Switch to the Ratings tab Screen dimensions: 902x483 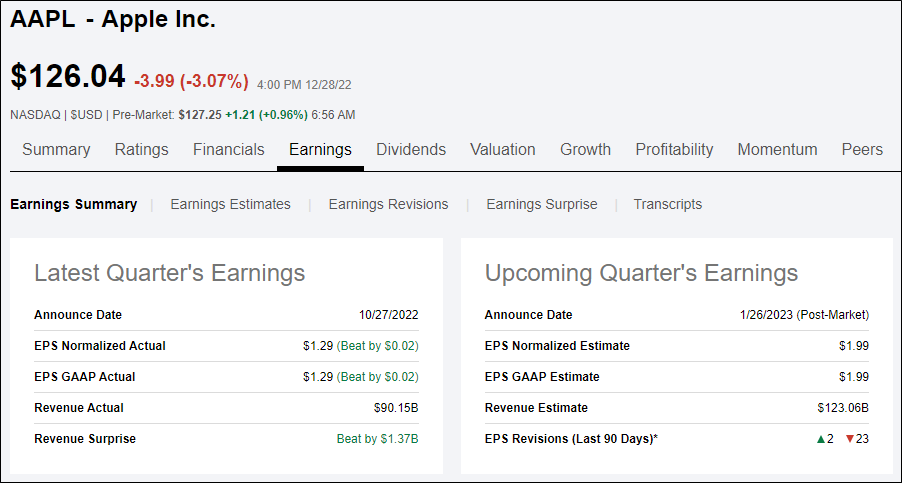pyautogui.click(x=142, y=150)
